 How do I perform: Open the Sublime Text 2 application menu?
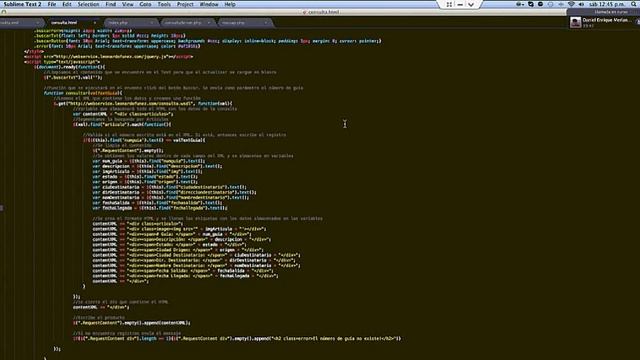pyautogui.click(x=22, y=4)
